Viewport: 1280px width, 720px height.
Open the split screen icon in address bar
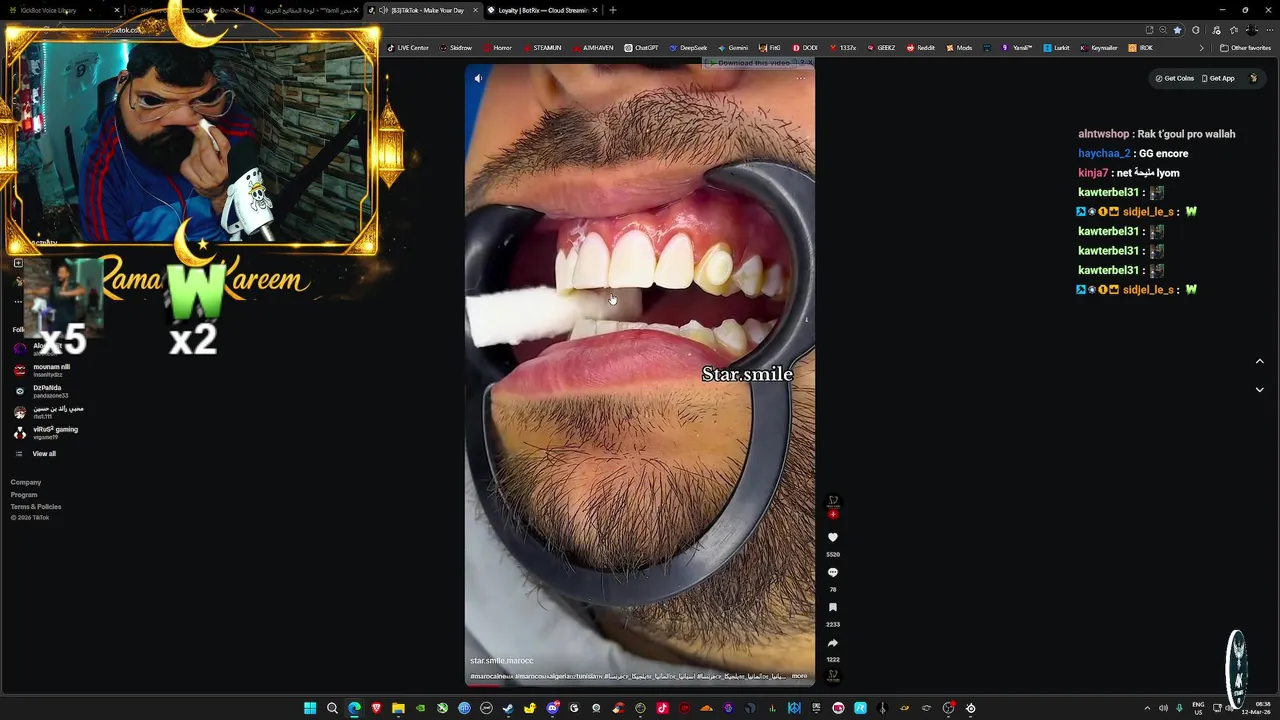pyautogui.click(x=1149, y=30)
